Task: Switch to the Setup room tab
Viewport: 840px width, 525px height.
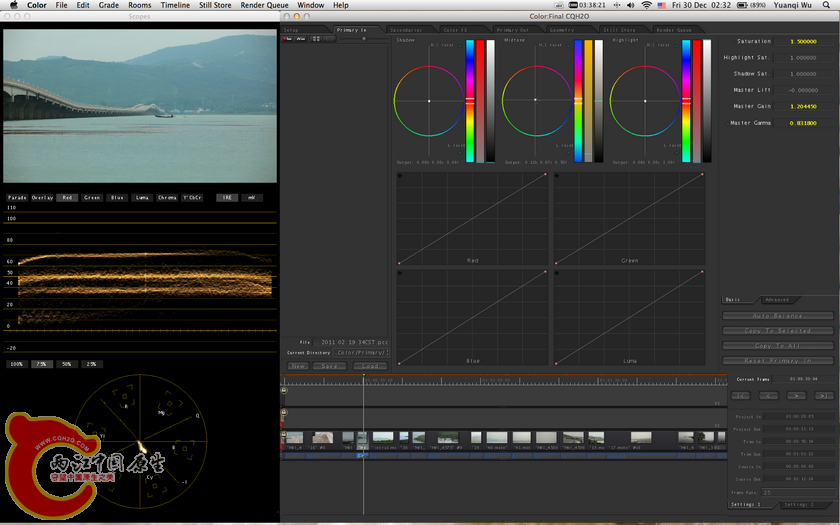Action: (305, 30)
